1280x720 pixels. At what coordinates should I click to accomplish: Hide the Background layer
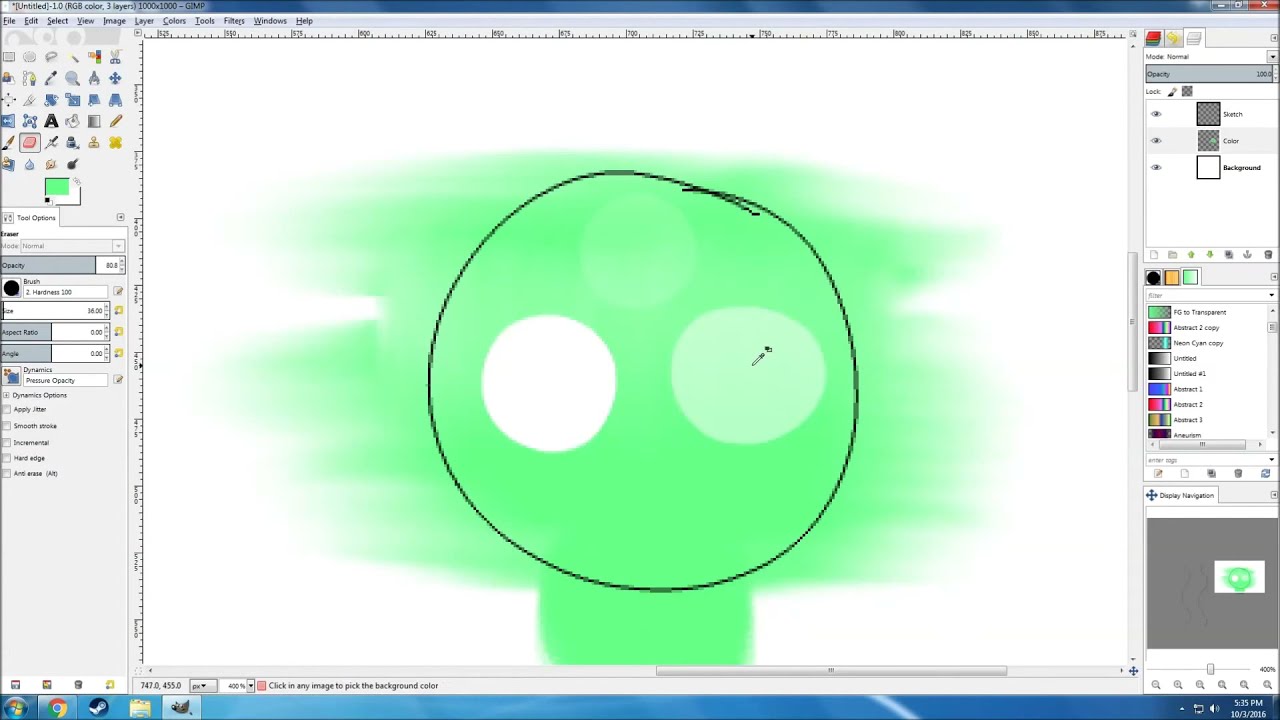[1156, 168]
